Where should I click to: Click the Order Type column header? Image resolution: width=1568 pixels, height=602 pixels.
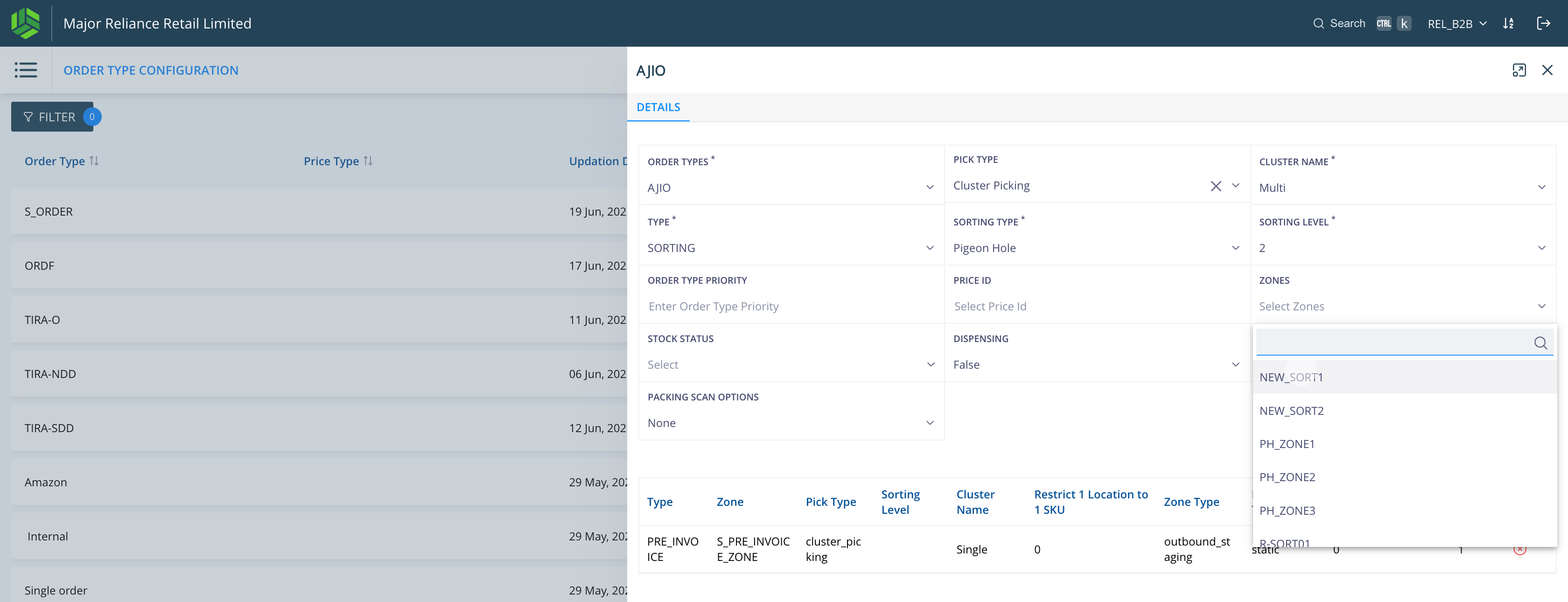55,161
